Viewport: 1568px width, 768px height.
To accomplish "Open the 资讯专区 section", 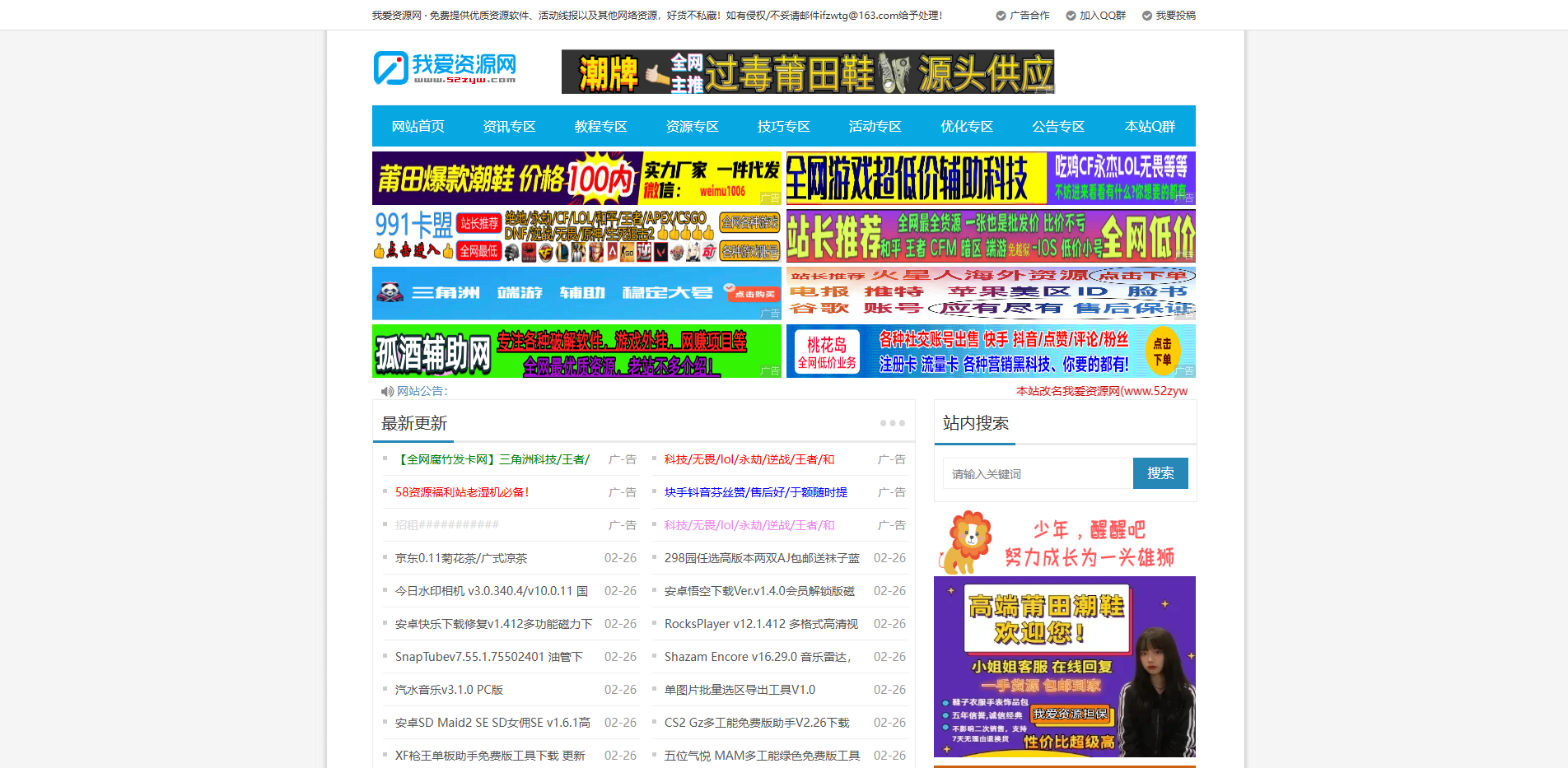I will tap(508, 126).
